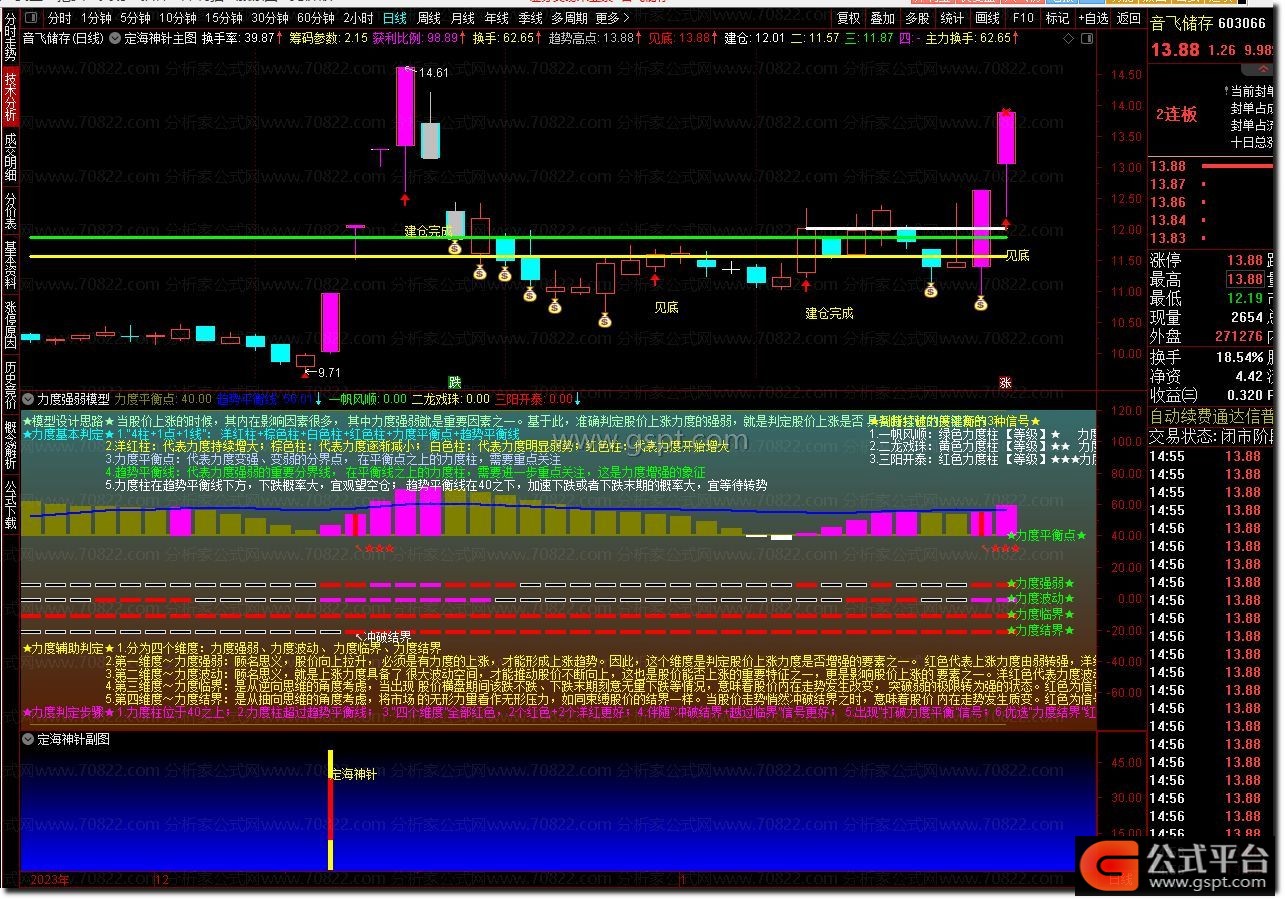Click the 音飞储存 stock name header
Viewport: 1285px width, 899px height.
pyautogui.click(x=1180, y=23)
